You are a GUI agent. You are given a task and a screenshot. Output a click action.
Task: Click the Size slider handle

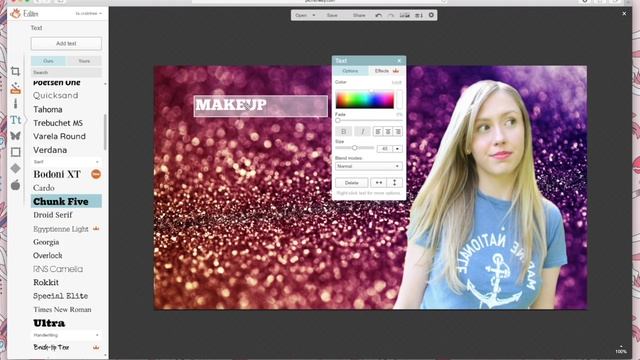pyautogui.click(x=355, y=148)
